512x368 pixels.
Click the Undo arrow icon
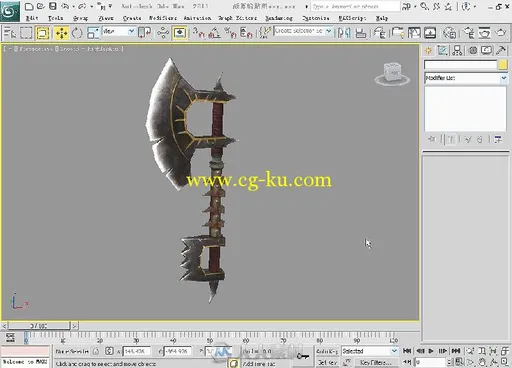click(65, 6)
